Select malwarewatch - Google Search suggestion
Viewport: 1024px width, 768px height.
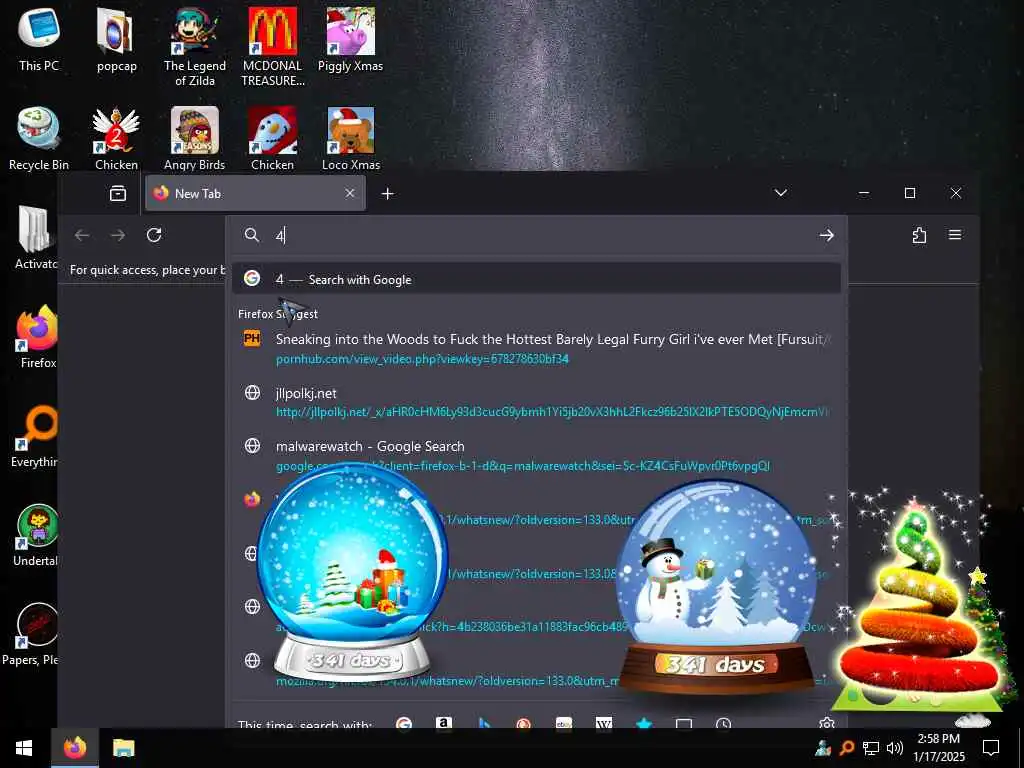coord(536,455)
